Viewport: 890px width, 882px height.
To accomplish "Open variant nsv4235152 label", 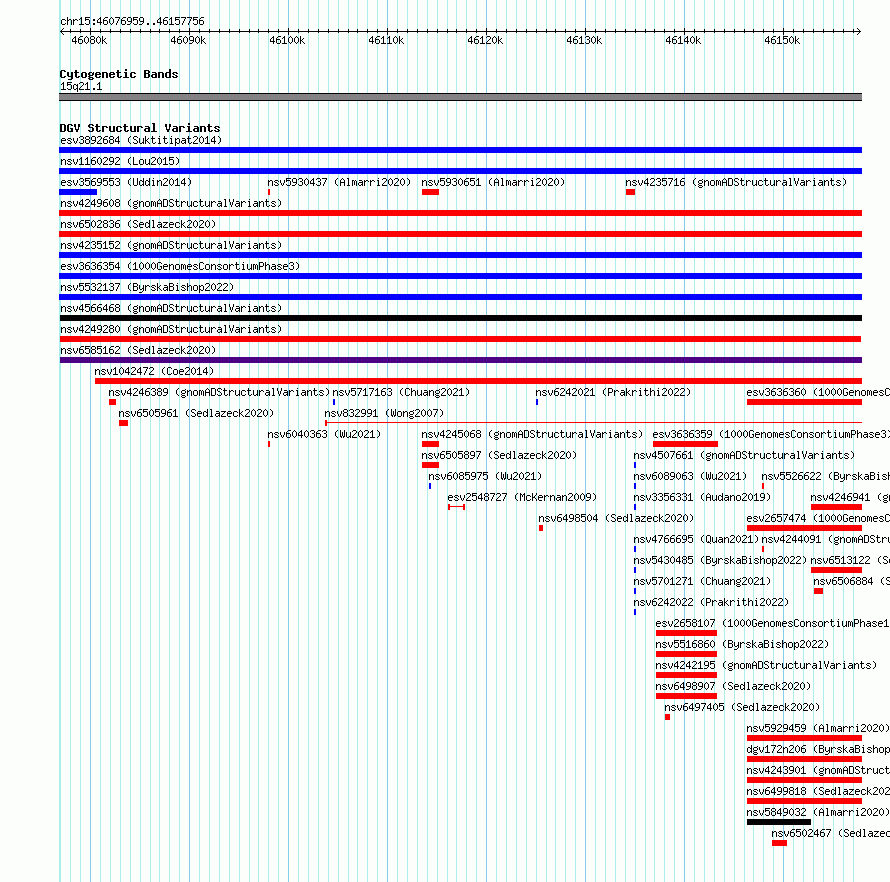I will click(171, 245).
